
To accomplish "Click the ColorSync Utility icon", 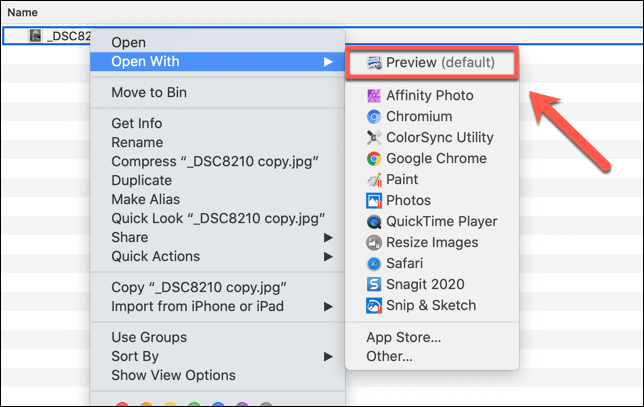I will pos(374,138).
